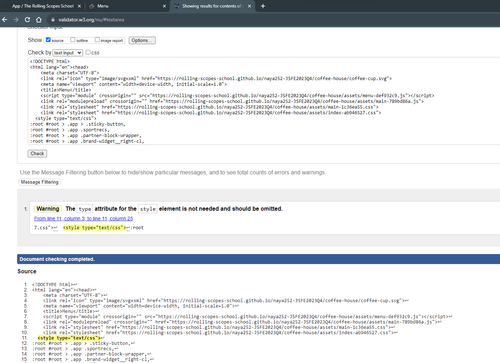Go back to the previous page
The width and height of the screenshot is (500, 363).
pos(5,20)
